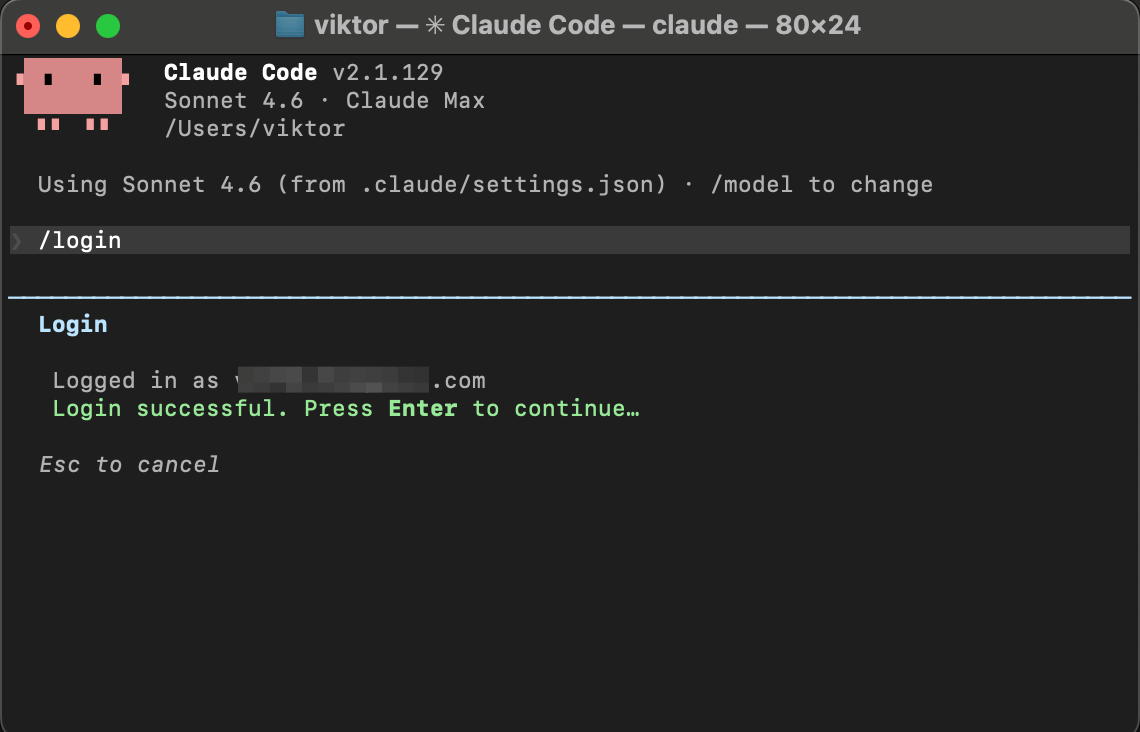This screenshot has height=732, width=1140.
Task: Click the bold Enter keyword to continue
Action: pos(423,409)
